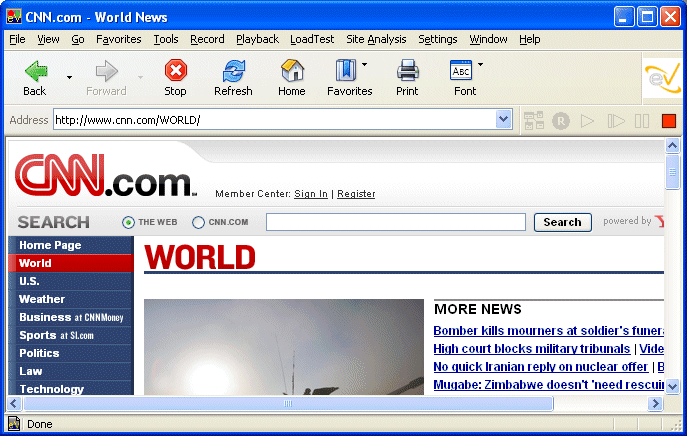Open Sports at SI.com sidebar link
This screenshot has width=687, height=436.
click(71, 335)
